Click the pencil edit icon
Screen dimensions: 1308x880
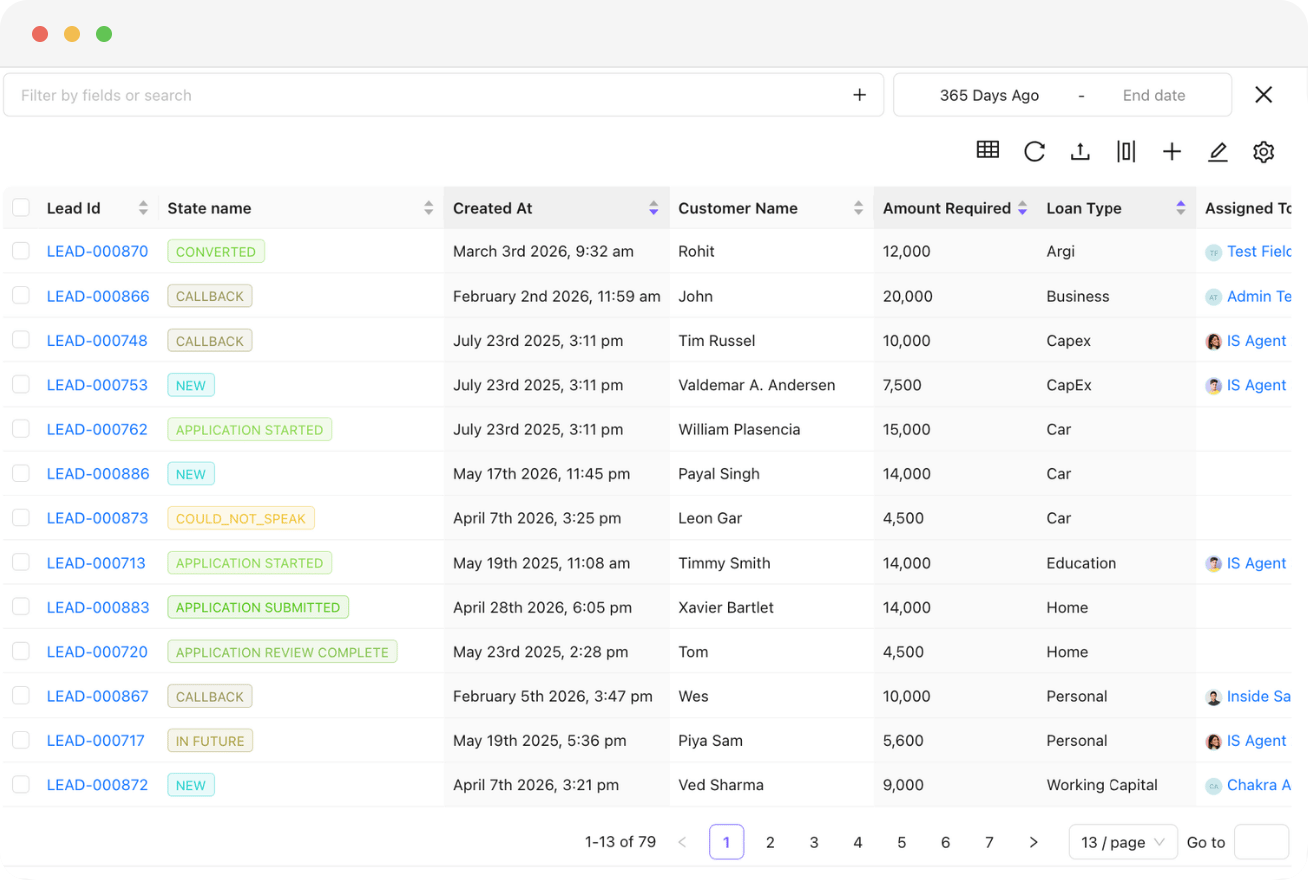click(1217, 151)
